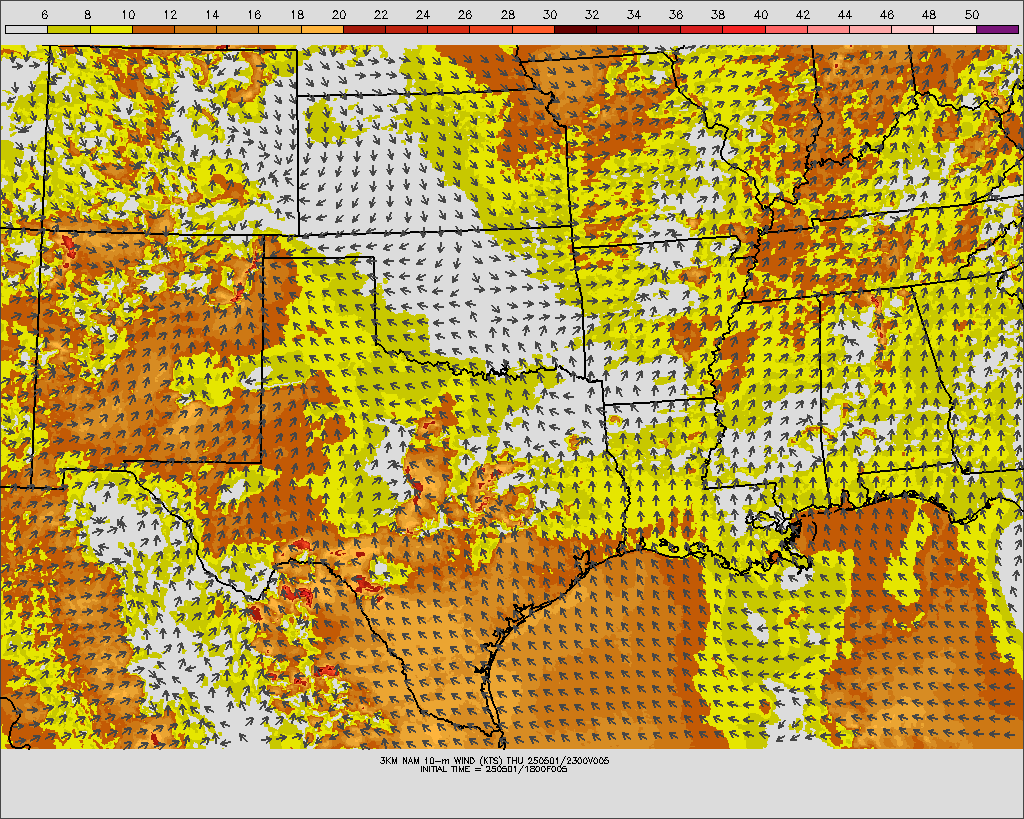Select the legend label "26"
The width and height of the screenshot is (1024, 819).
[x=465, y=15]
